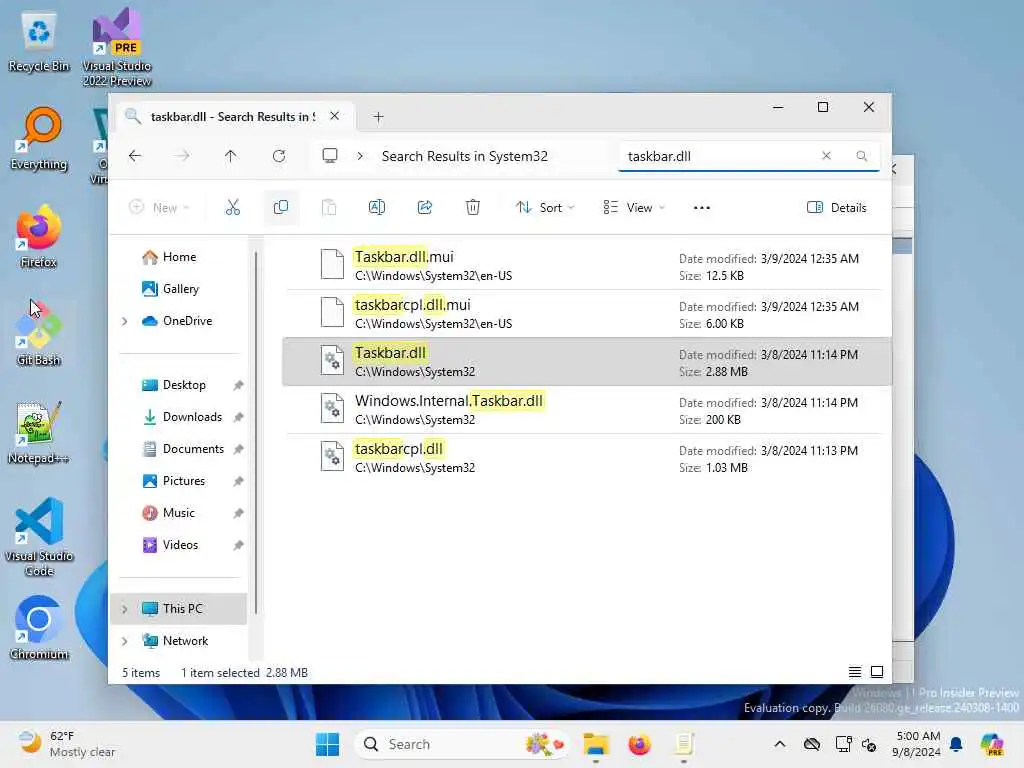Click the This PC monitor icon in address bar
This screenshot has width=1024, height=768.
(330, 156)
